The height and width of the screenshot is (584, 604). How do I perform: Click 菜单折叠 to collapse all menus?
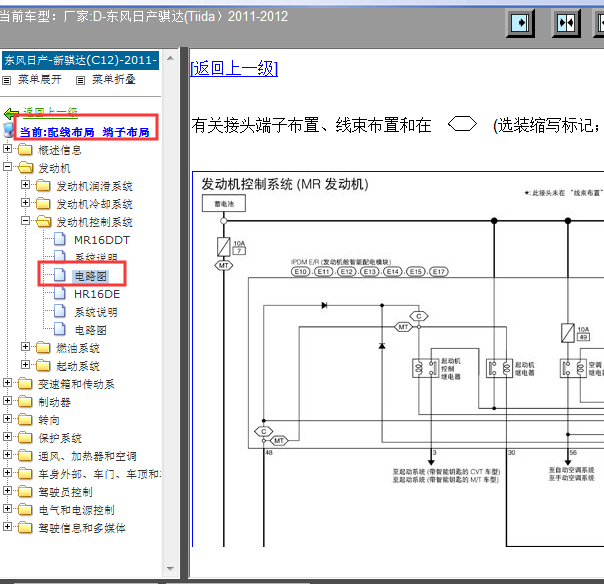point(114,80)
